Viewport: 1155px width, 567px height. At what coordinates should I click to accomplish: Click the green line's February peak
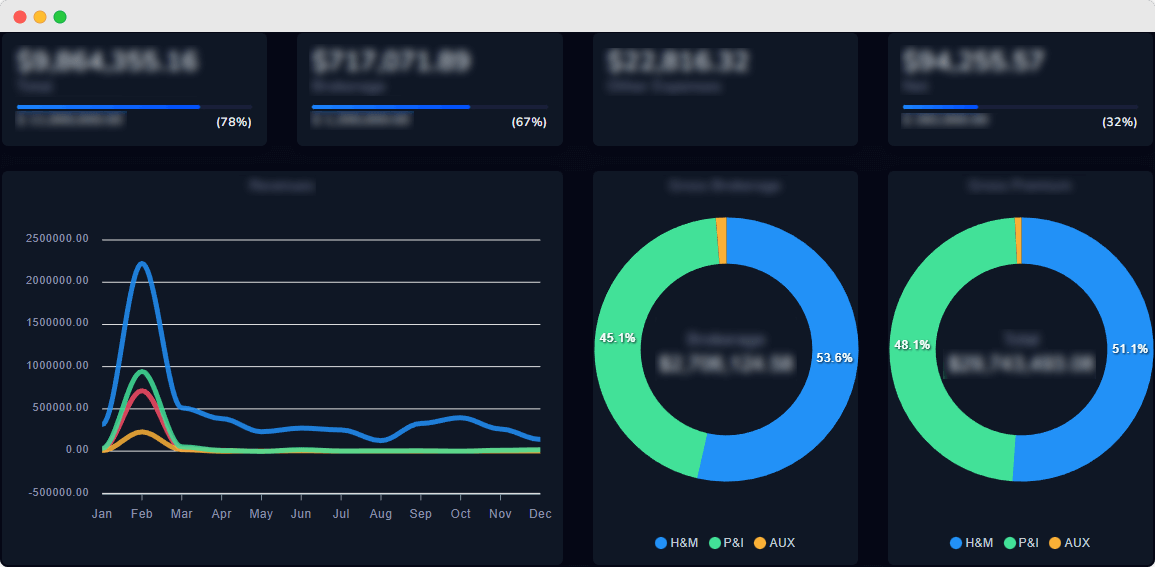click(x=142, y=371)
